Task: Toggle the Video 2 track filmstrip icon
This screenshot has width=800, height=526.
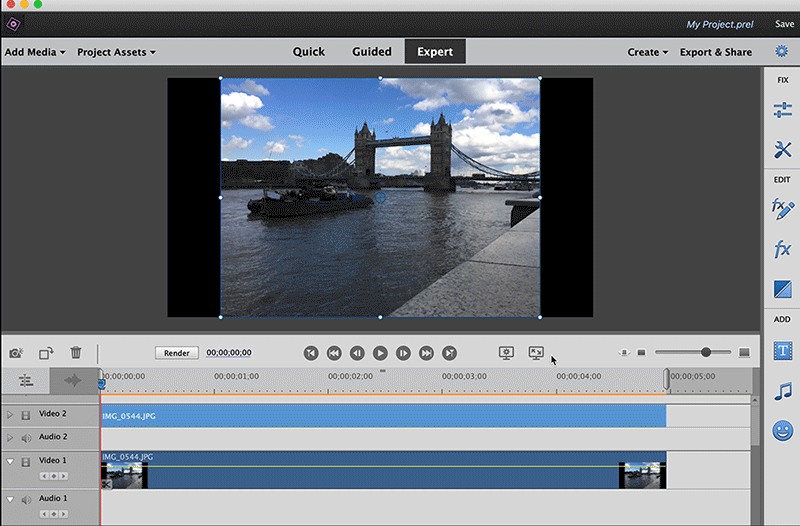Action: (26, 414)
